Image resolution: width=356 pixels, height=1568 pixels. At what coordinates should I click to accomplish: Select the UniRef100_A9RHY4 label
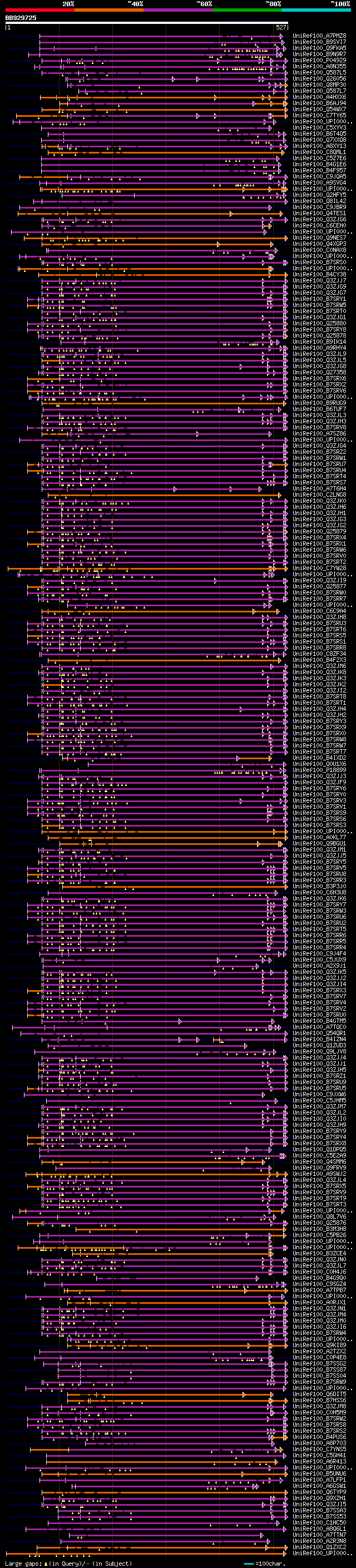[319, 348]
